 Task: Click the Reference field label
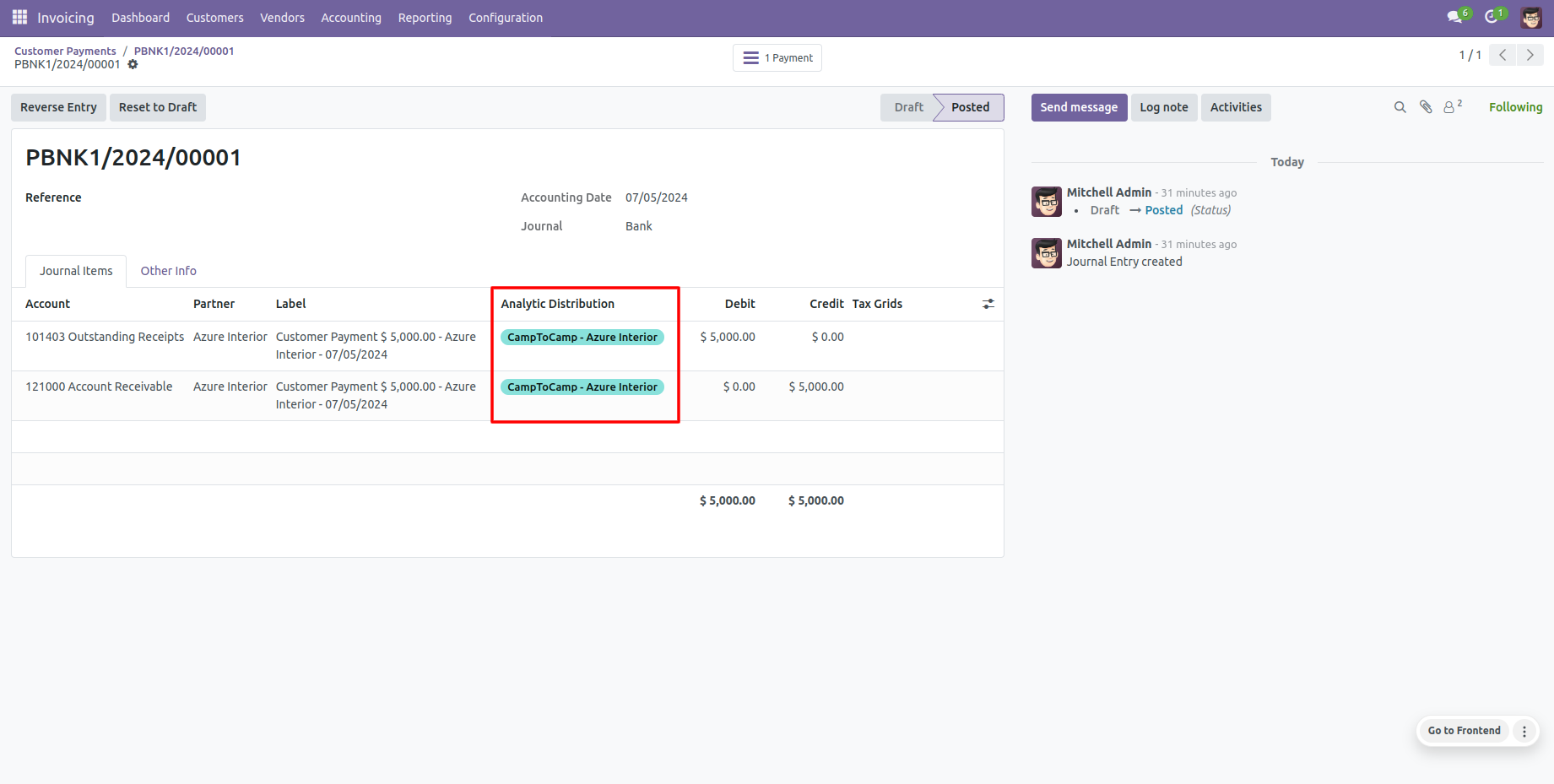coord(53,197)
